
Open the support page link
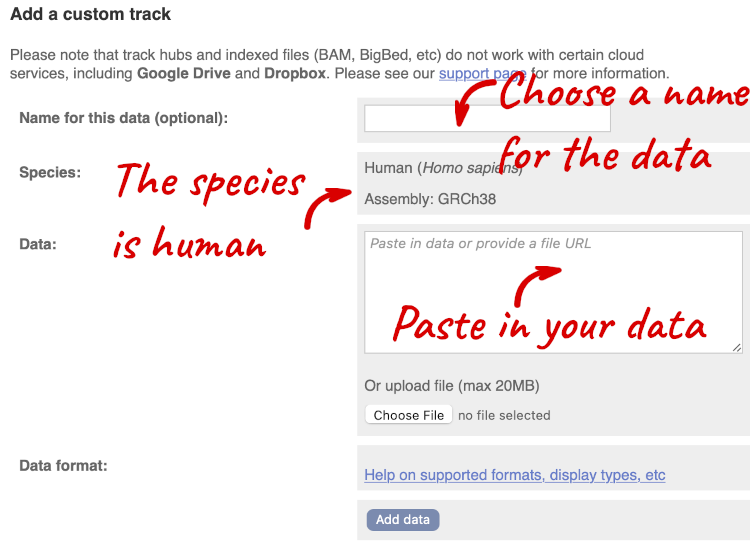[x=483, y=74]
